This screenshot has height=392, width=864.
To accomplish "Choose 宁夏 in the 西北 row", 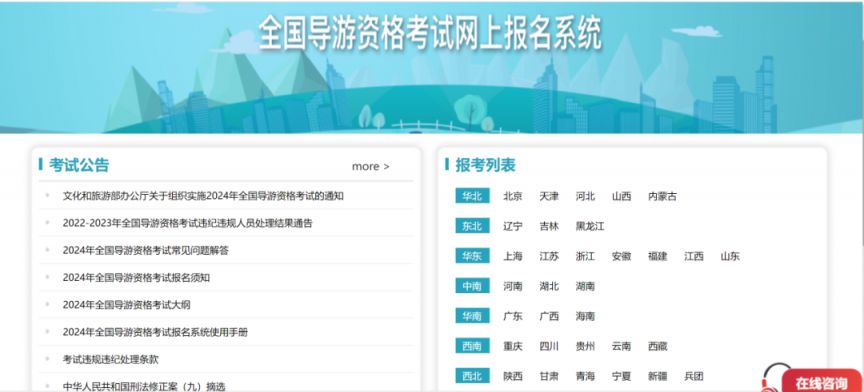I will coord(622,377).
